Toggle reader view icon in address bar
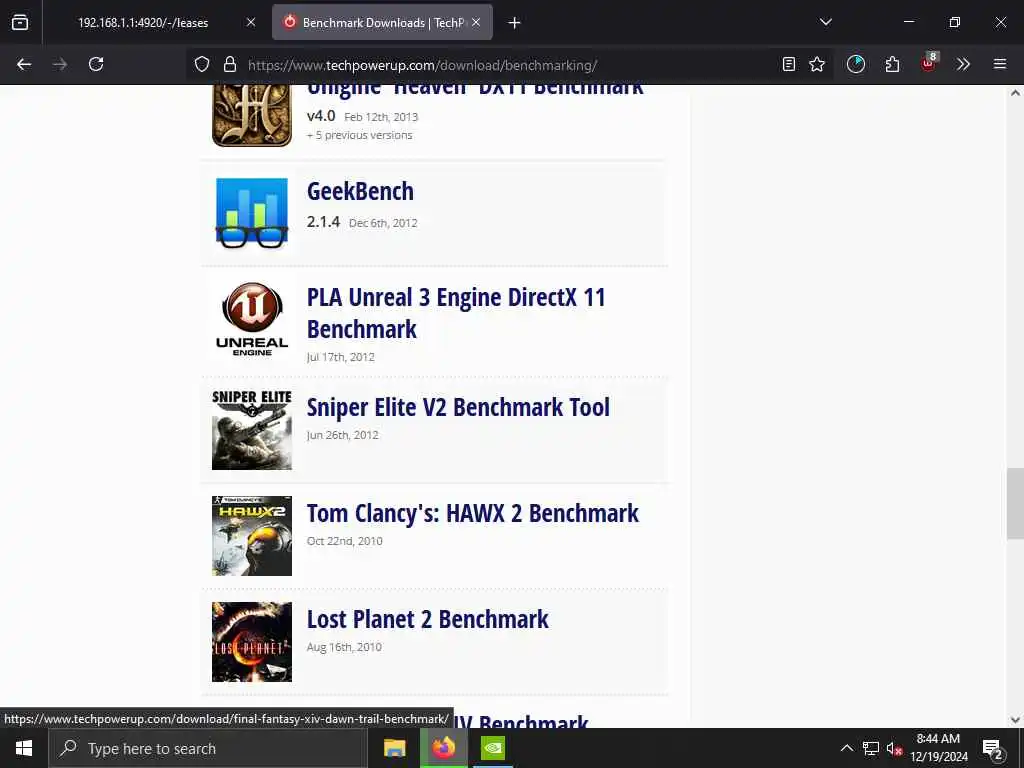 pos(789,64)
